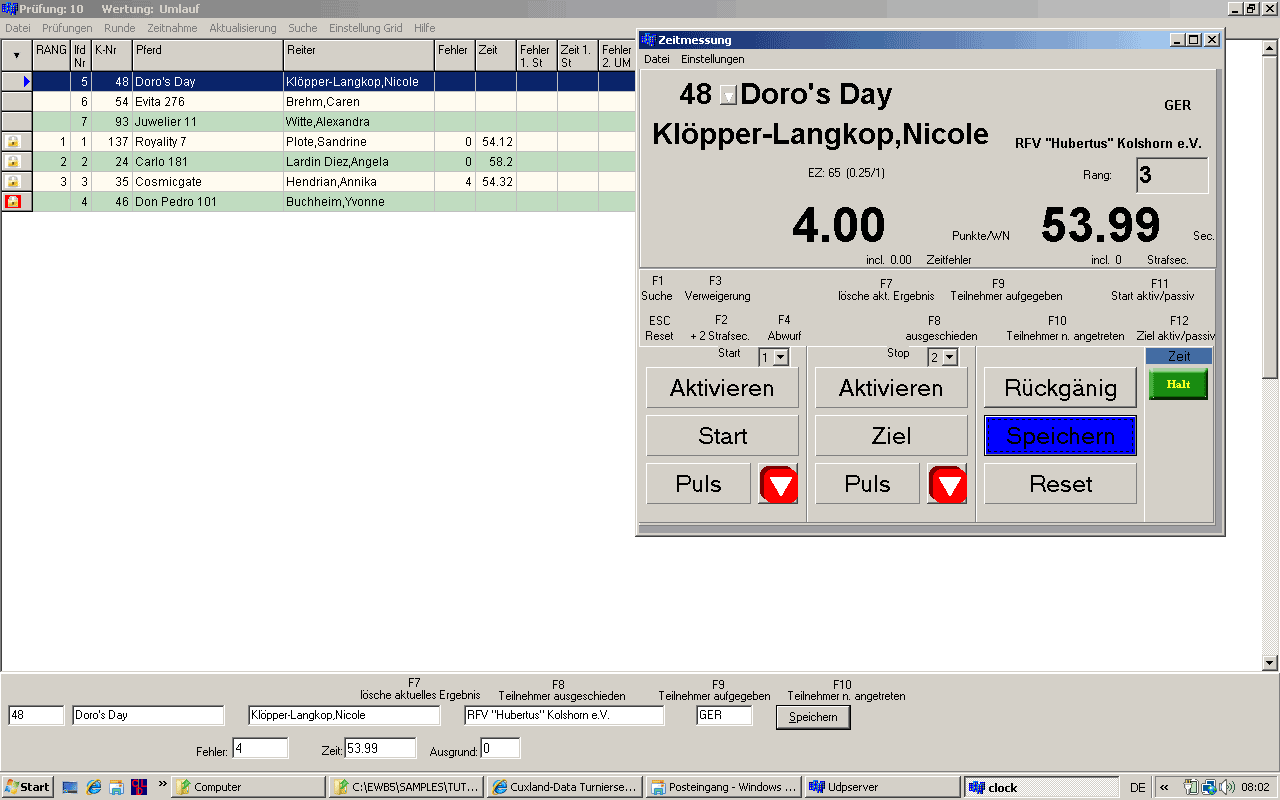This screenshot has height=800, width=1280.
Task: Click the lock icon in Carlo 181 row
Action: tap(13, 162)
